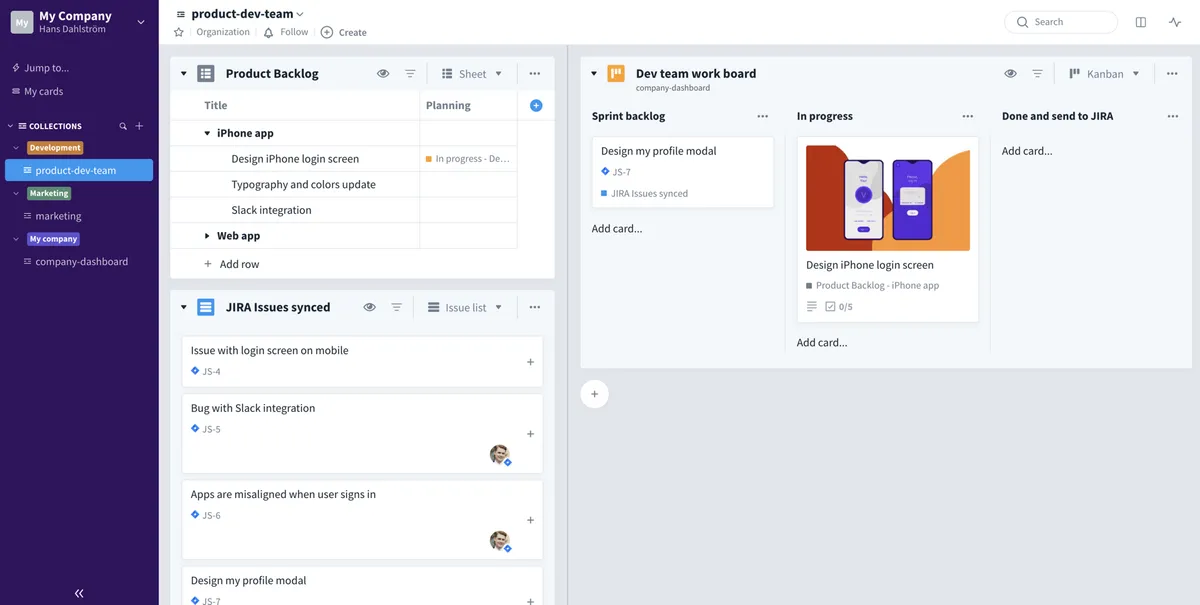Expand the Web app row
The height and width of the screenshot is (605, 1200).
(x=207, y=236)
